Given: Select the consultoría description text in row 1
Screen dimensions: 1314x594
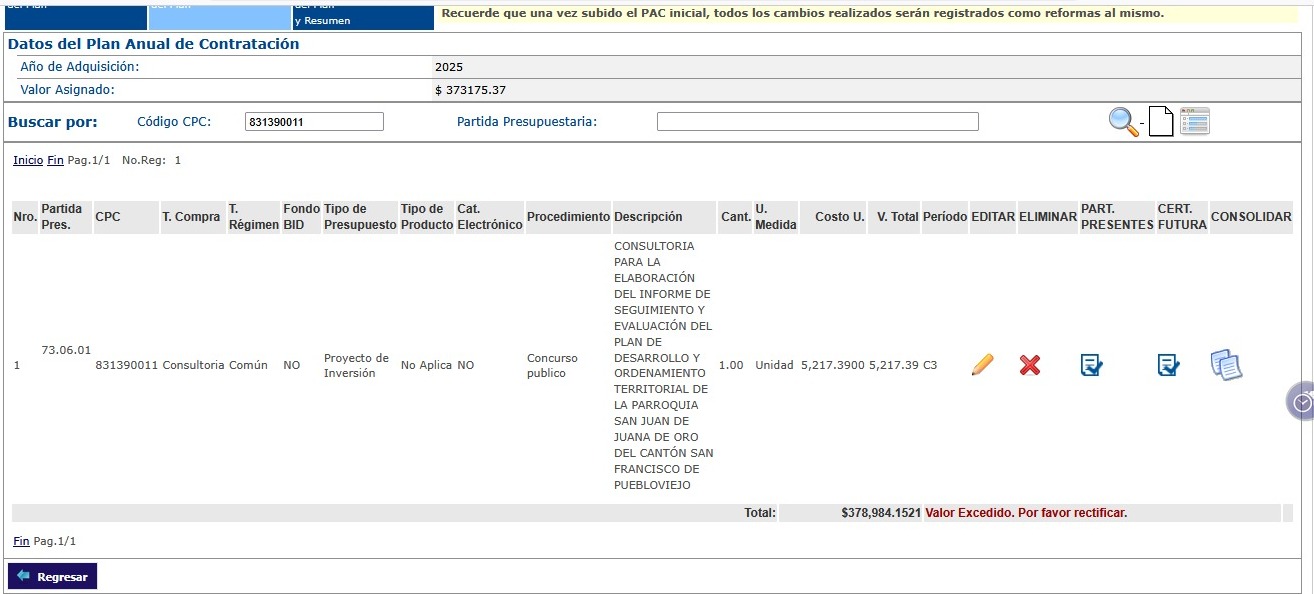Looking at the screenshot, I should point(663,365).
